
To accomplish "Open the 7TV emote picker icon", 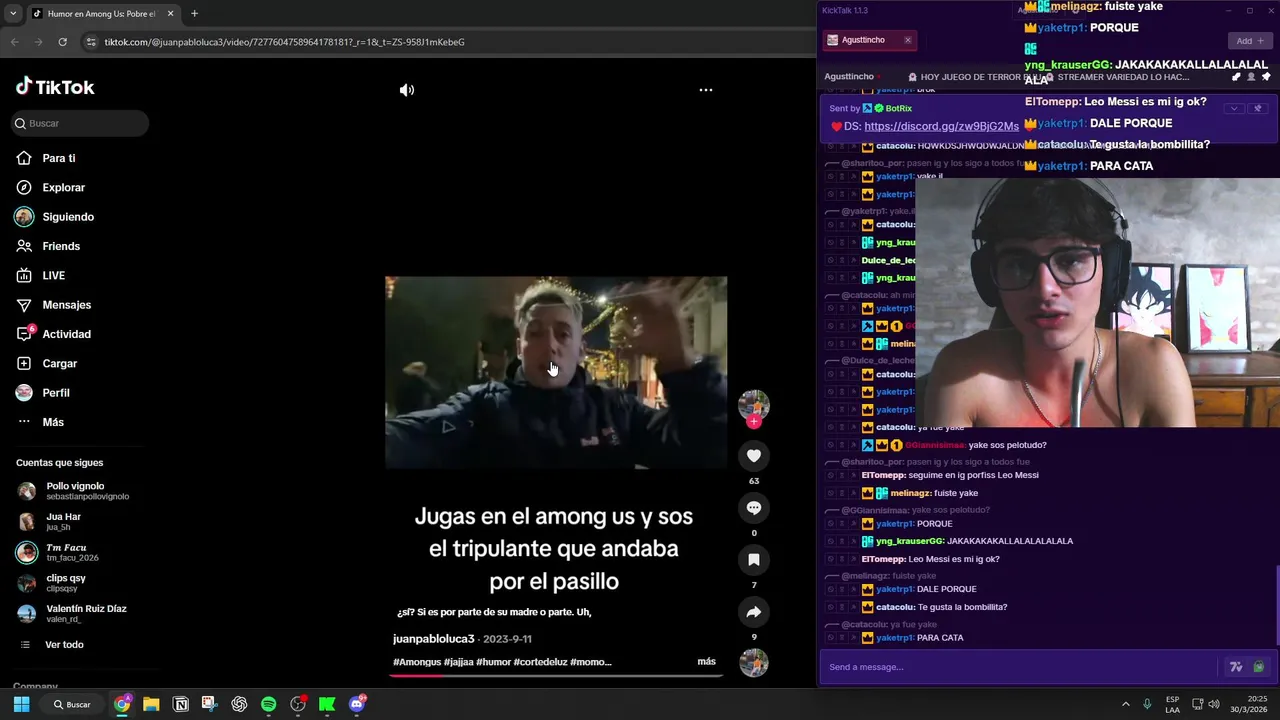I will [1236, 667].
